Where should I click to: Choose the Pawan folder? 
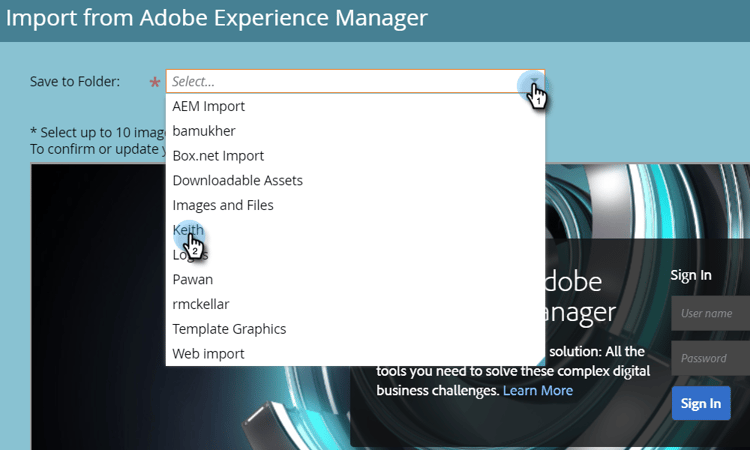tap(355, 280)
